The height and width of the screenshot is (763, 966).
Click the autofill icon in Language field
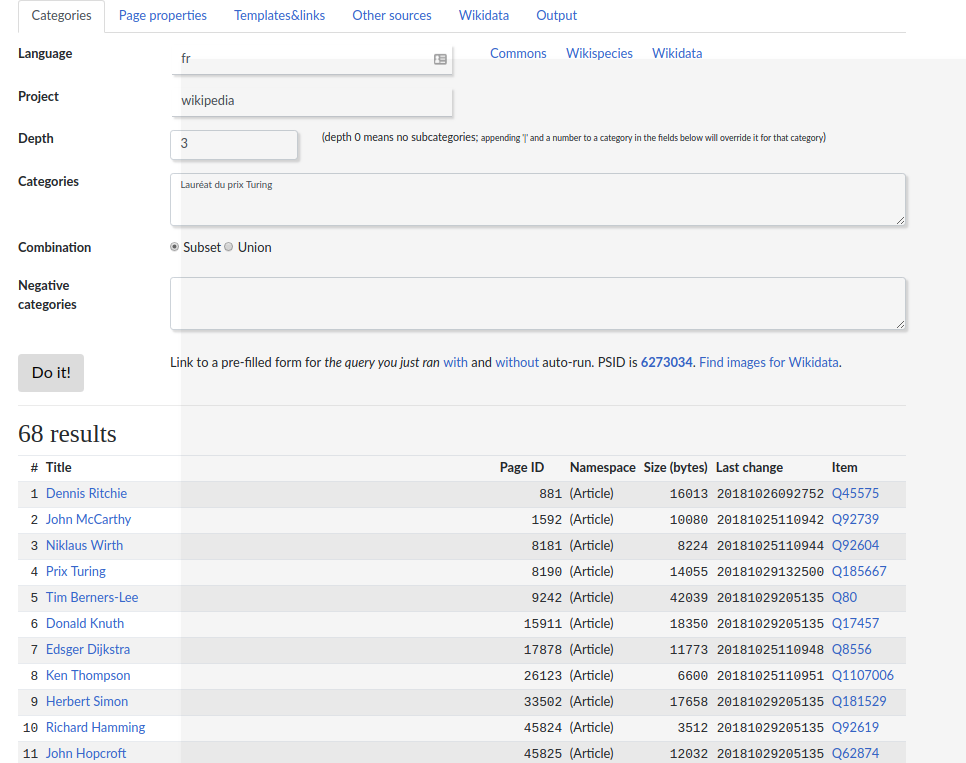(x=440, y=60)
